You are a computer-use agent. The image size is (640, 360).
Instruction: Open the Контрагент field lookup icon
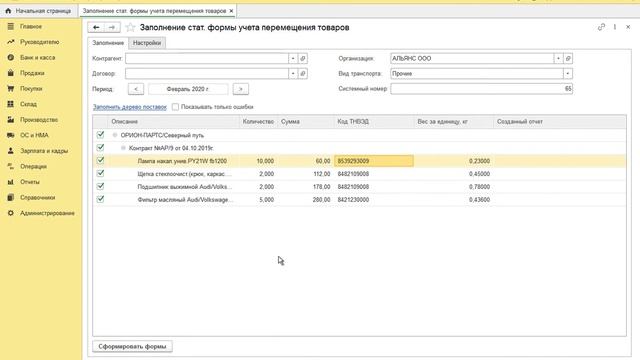point(303,58)
